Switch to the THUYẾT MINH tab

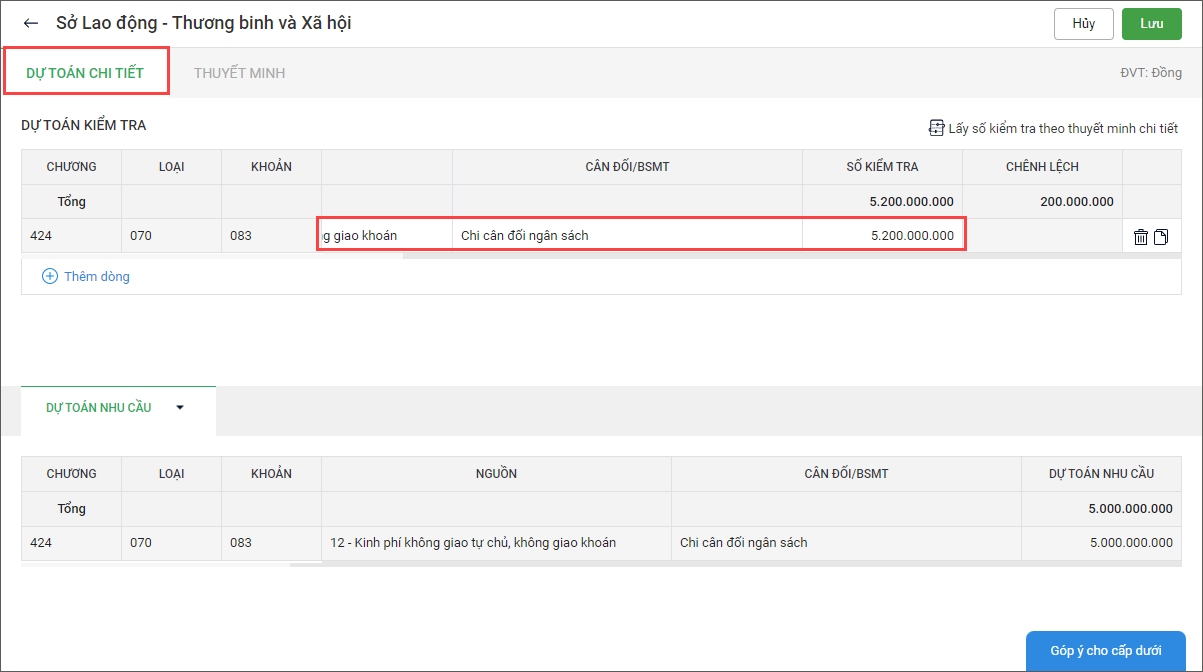coord(239,73)
